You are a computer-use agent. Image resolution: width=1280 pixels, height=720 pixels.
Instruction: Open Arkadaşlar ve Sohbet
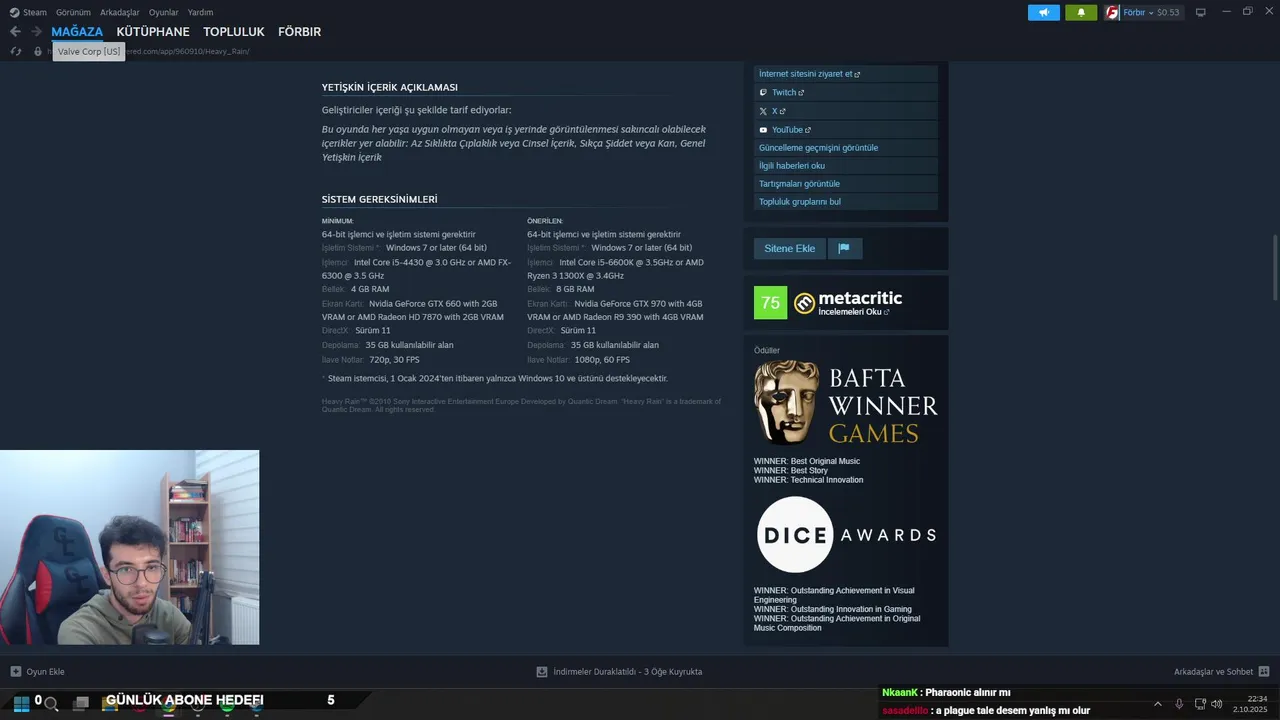[1222, 672]
